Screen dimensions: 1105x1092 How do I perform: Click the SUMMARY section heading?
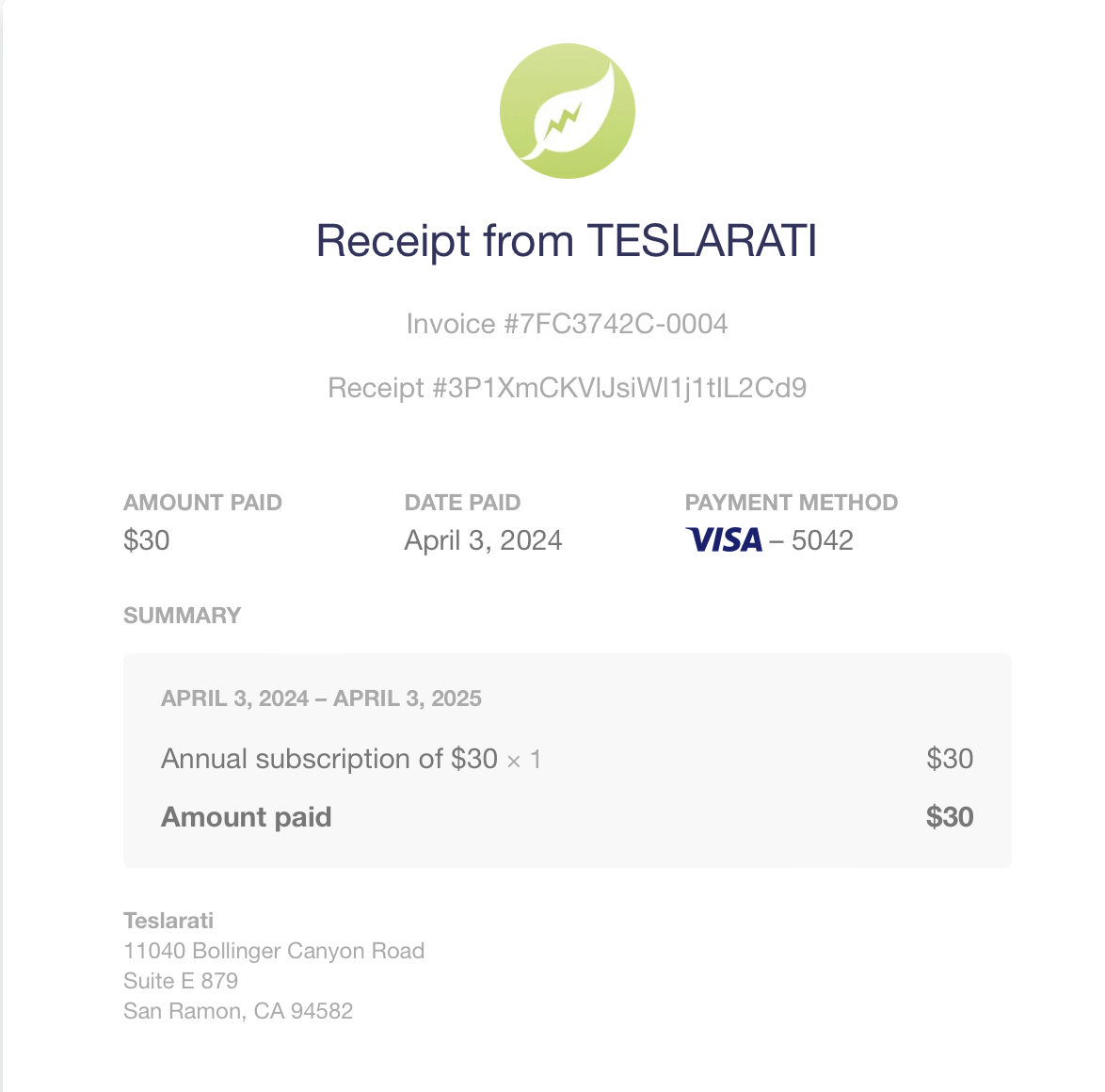[182, 616]
